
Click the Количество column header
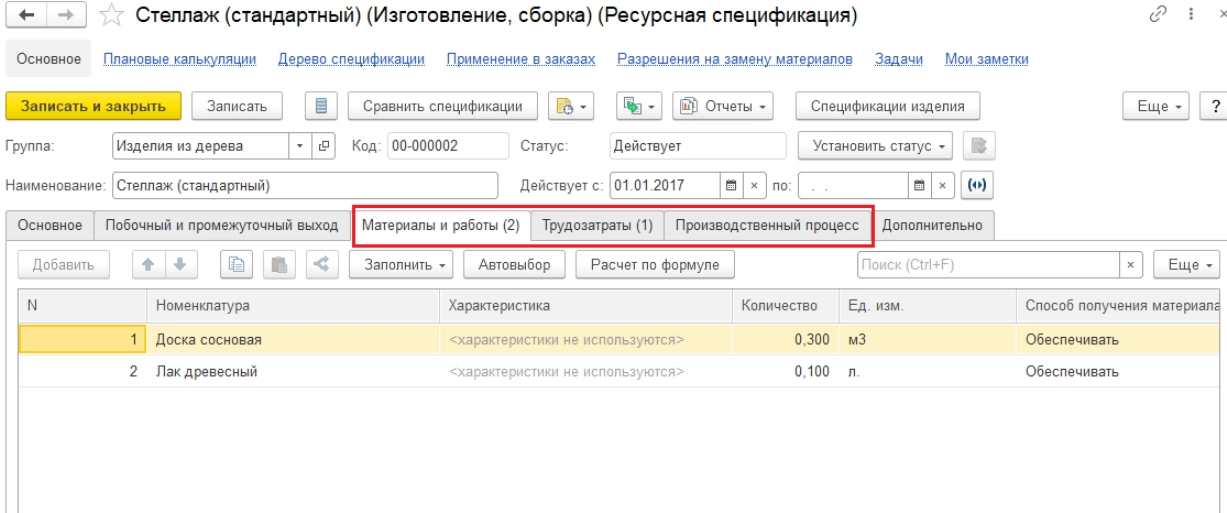[785, 305]
